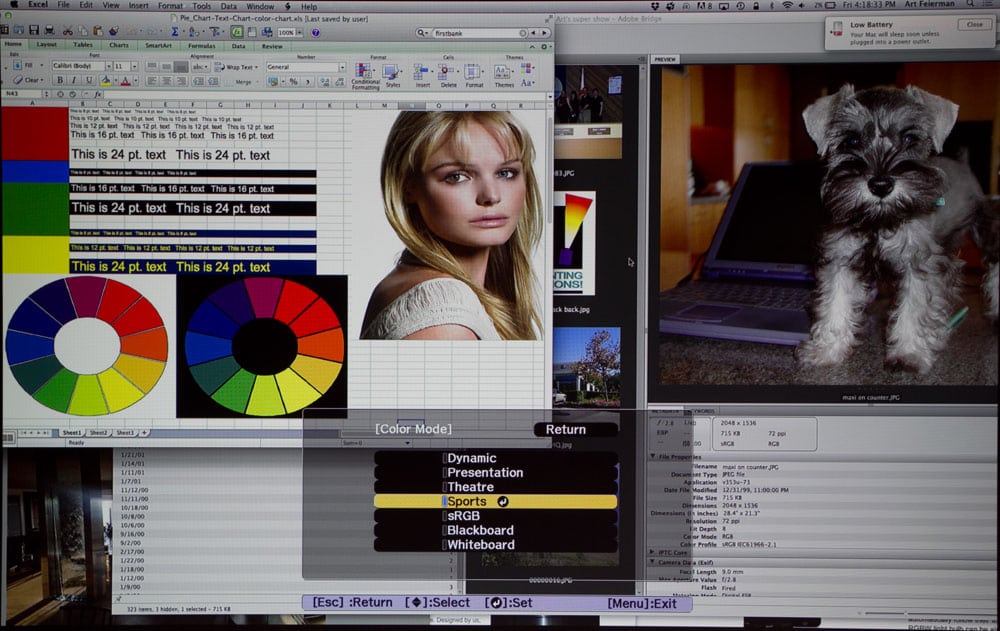Viewport: 1000px width, 631px height.
Task: Open the Format menu in menu bar
Action: (170, 6)
